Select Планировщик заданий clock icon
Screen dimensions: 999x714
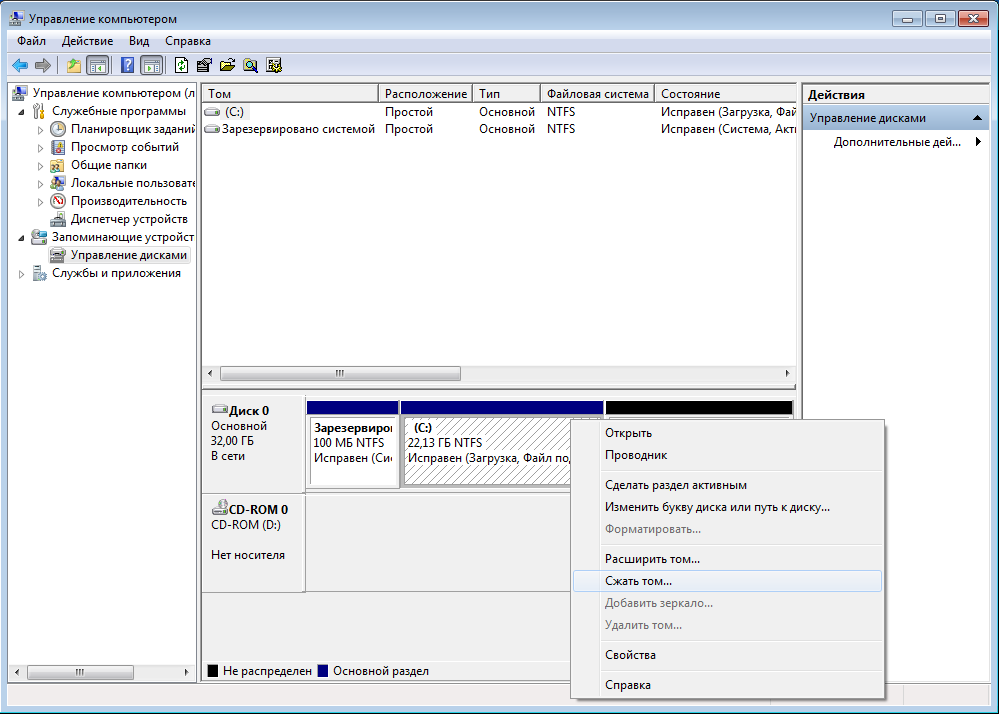tap(58, 129)
